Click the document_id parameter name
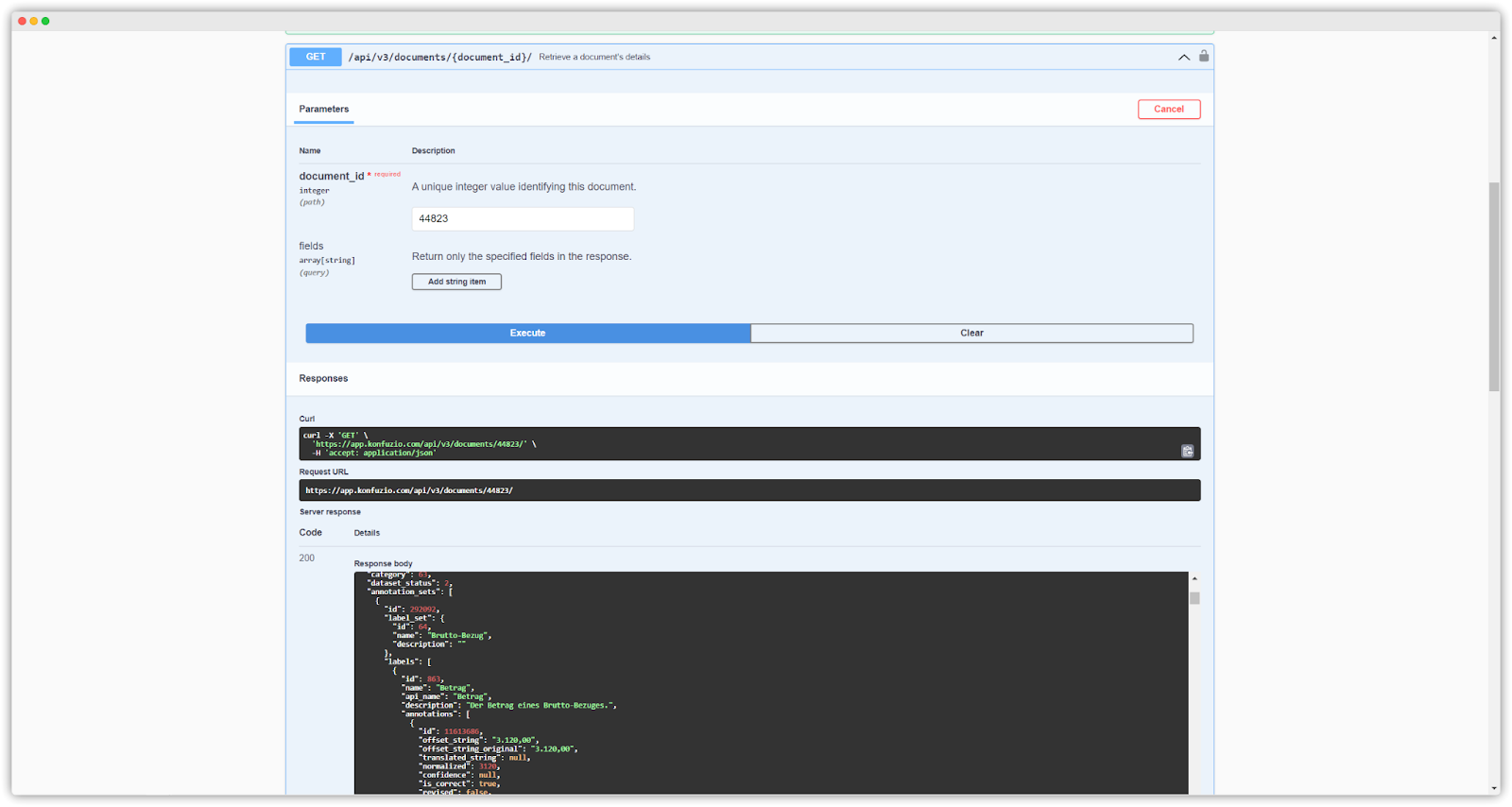This screenshot has width=1512, height=807. coord(332,176)
